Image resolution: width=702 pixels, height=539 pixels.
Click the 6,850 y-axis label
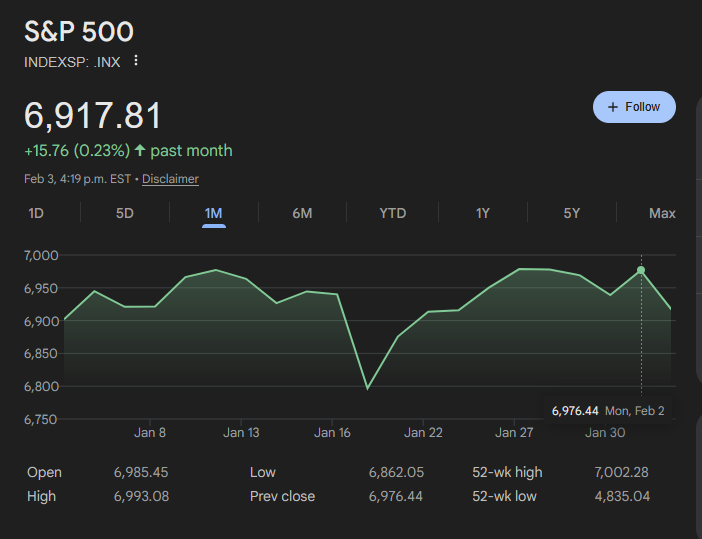41,354
